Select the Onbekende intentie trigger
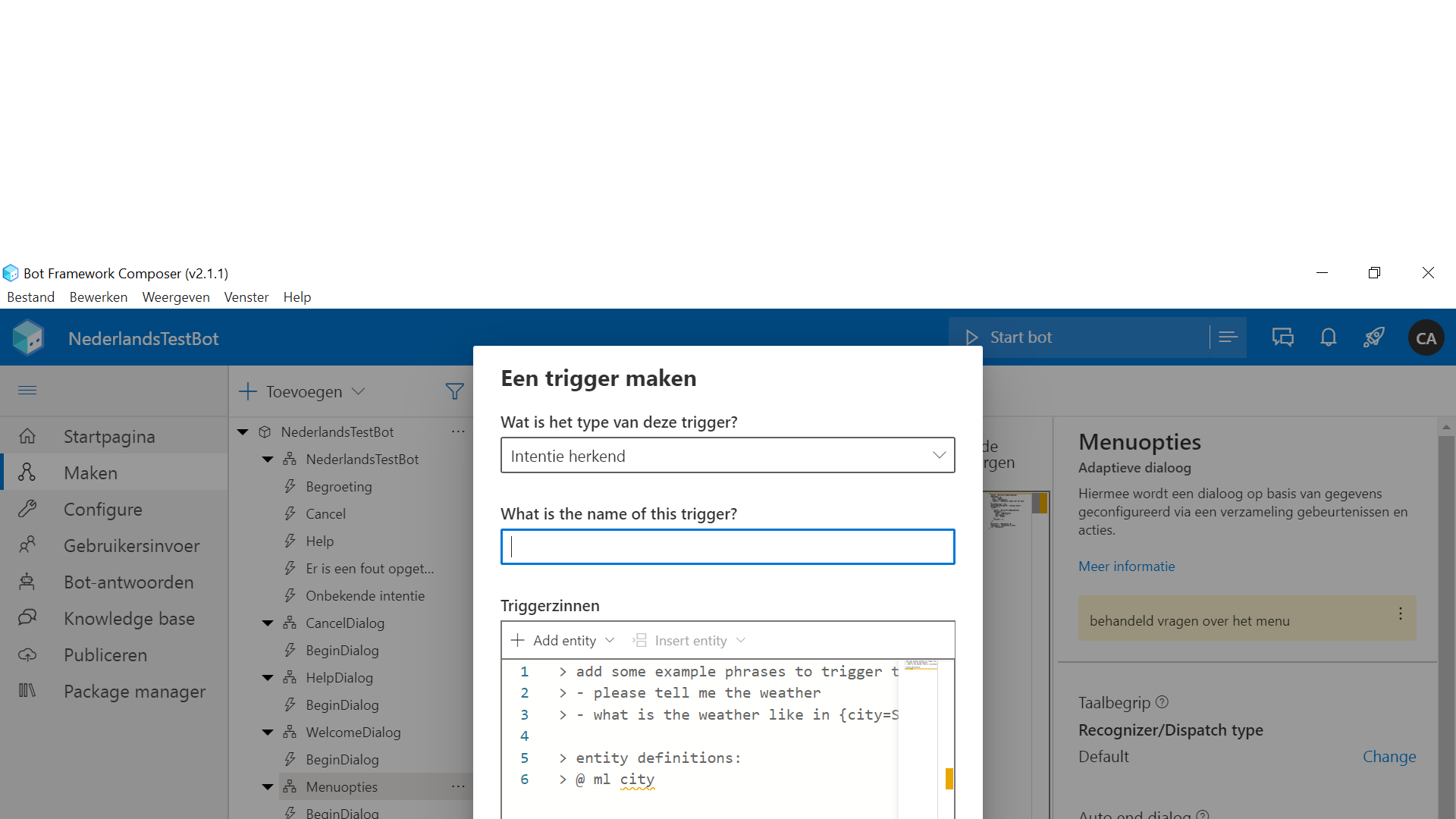1456x819 pixels. (365, 596)
